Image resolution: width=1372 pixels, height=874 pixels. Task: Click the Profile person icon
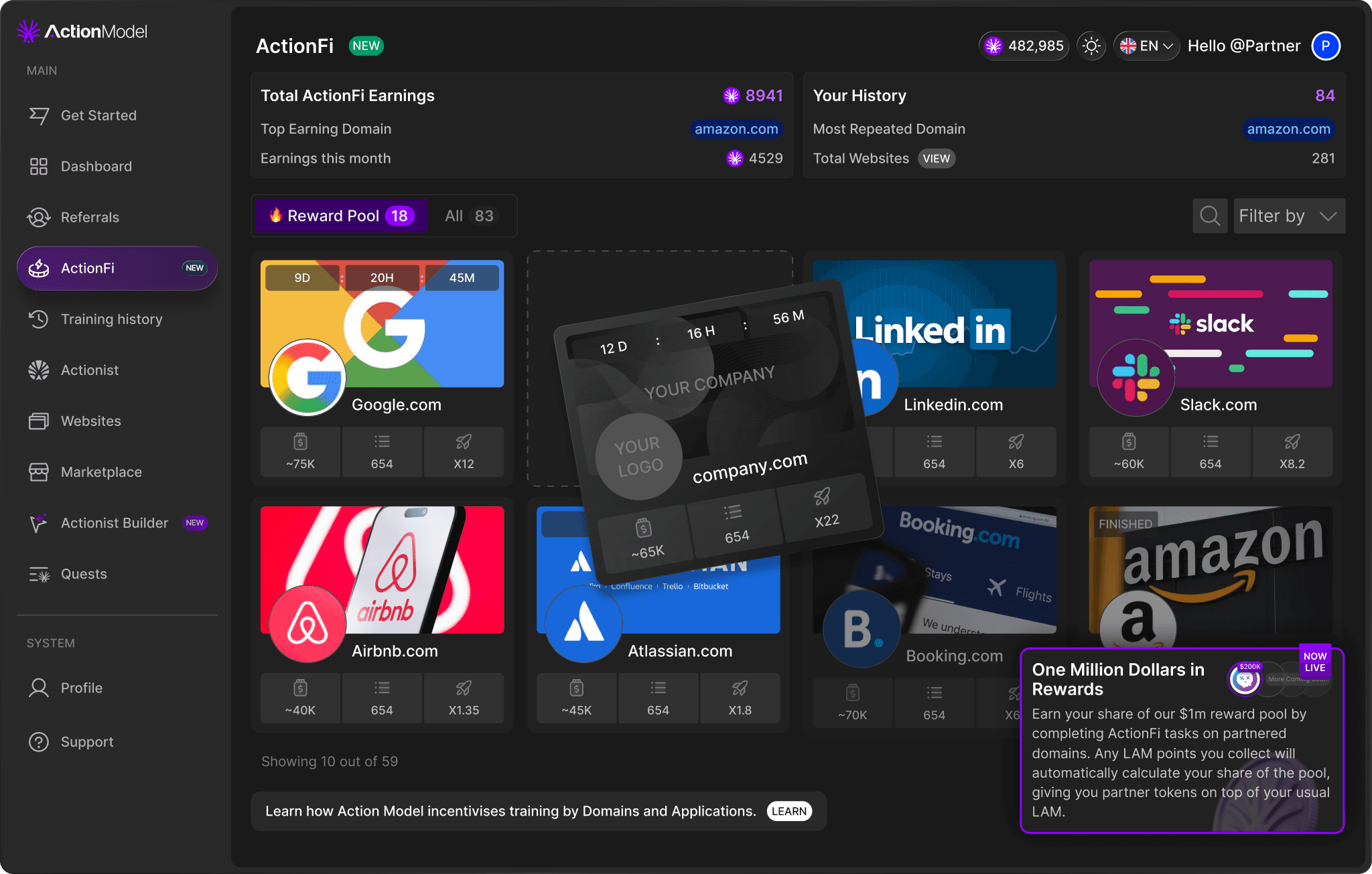[39, 688]
